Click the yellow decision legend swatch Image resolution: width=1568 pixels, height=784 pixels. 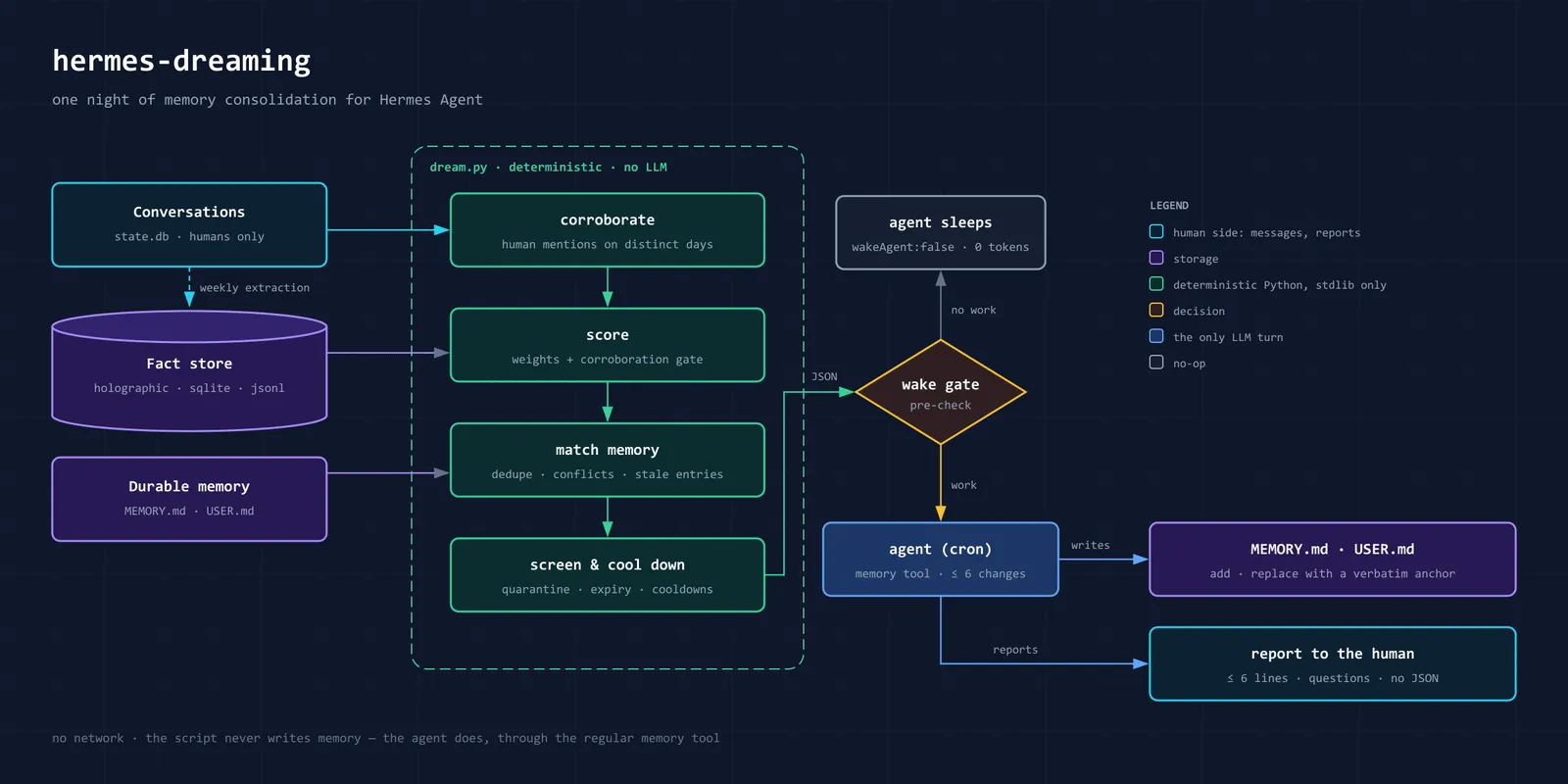pyautogui.click(x=1156, y=310)
